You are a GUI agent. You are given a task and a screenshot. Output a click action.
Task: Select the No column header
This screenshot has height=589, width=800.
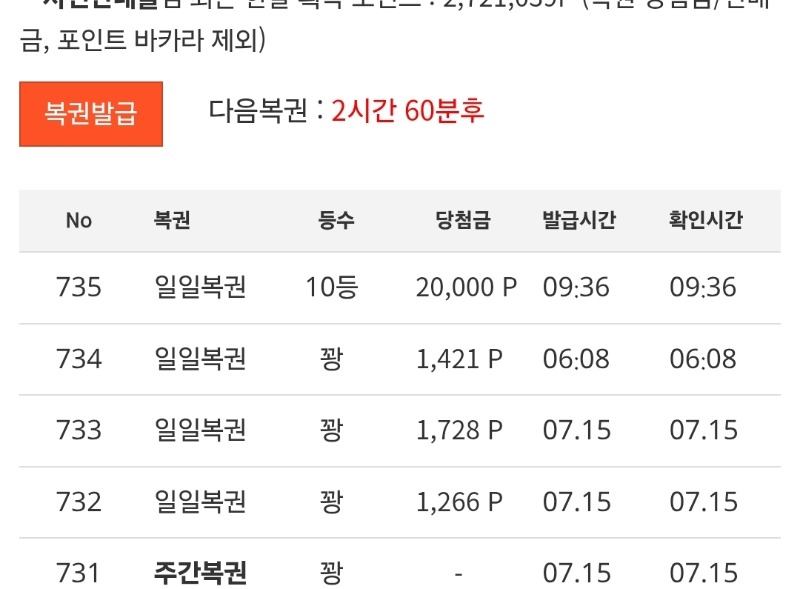click(x=79, y=220)
